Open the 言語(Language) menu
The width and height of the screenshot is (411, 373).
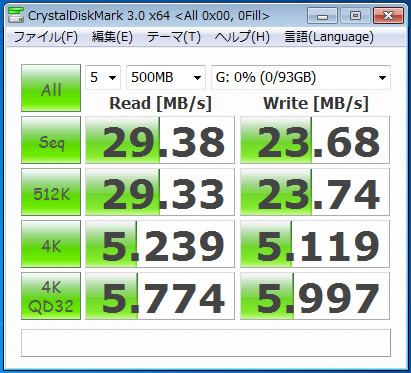[x=329, y=37]
